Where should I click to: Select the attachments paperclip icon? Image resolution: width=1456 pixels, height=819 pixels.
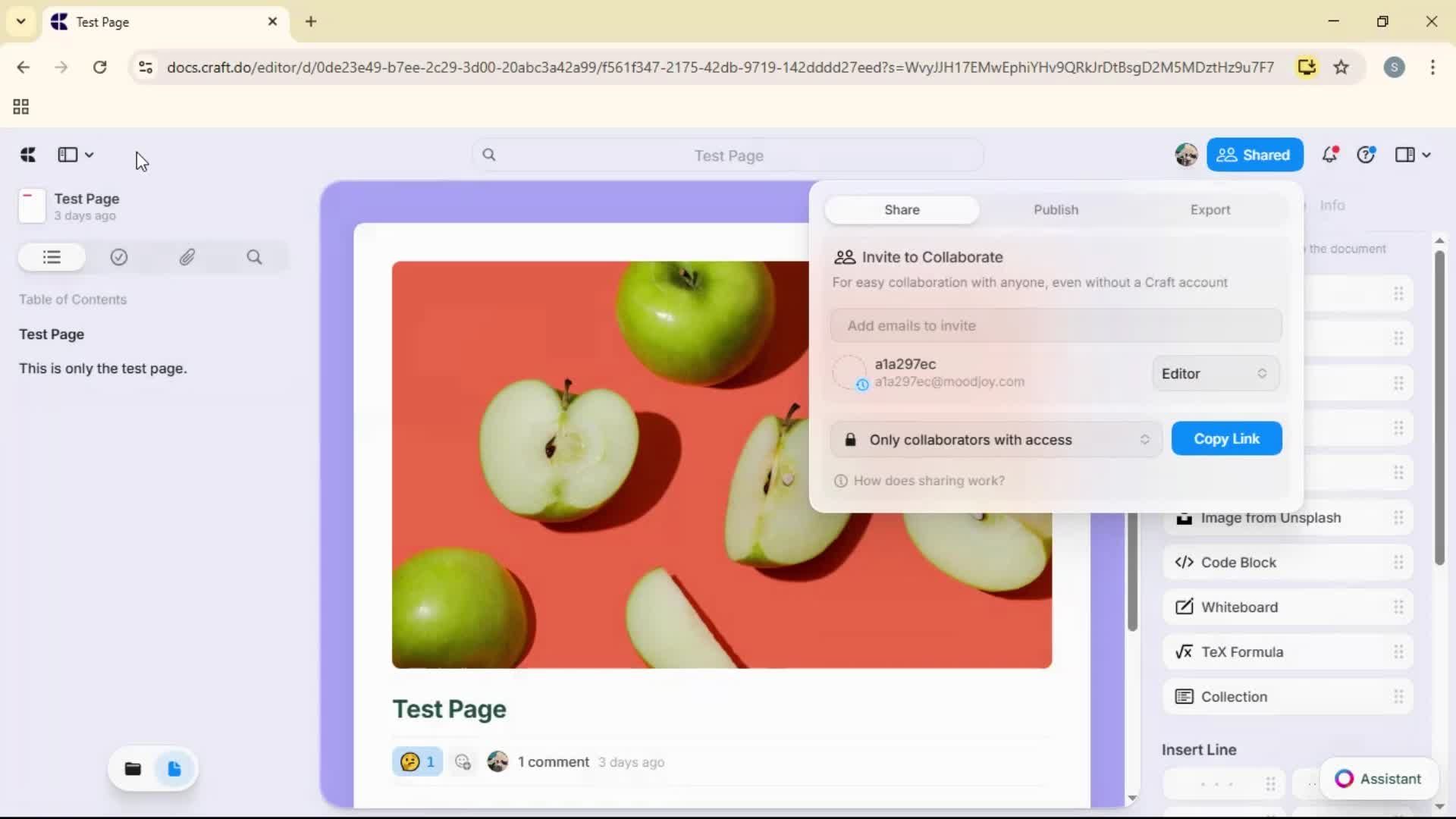click(187, 257)
